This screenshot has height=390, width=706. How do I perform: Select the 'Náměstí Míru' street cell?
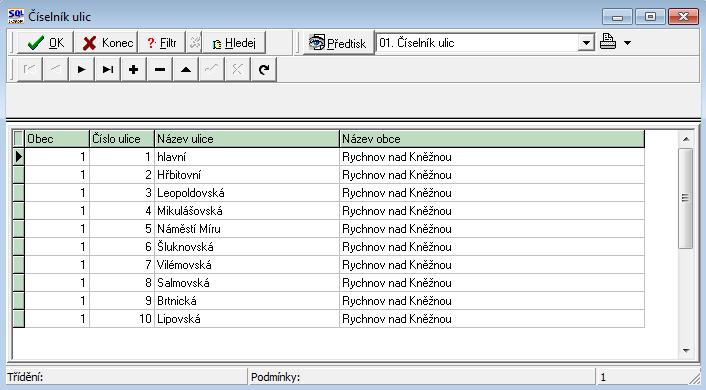[x=247, y=229]
